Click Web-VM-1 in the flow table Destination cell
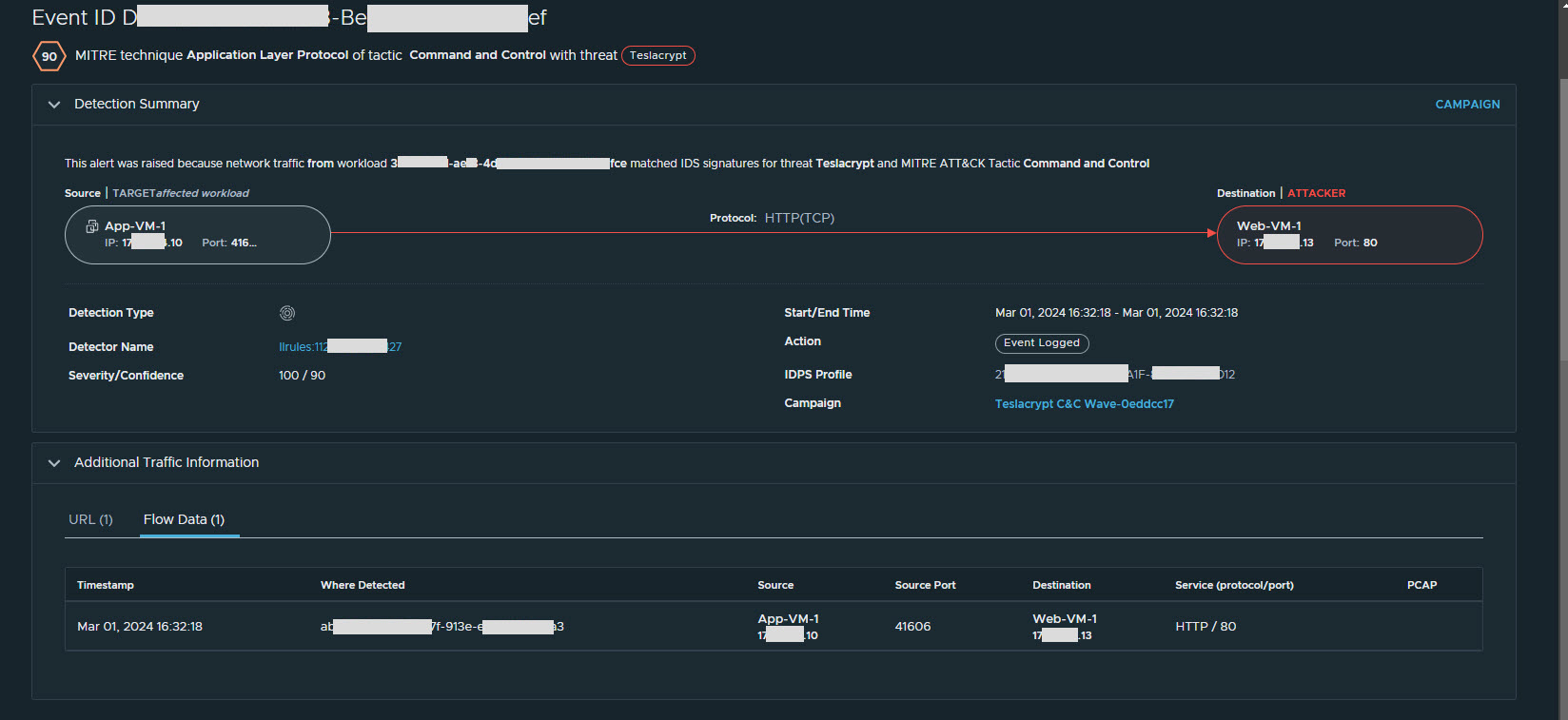1568x720 pixels. pyautogui.click(x=1065, y=619)
